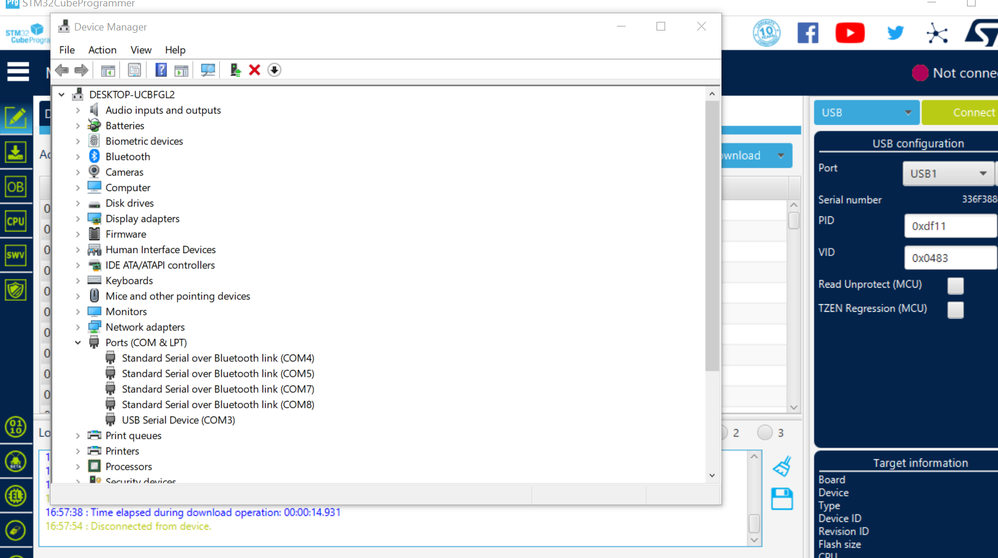This screenshot has width=998, height=558.
Task: Click the log panel scrollbar up arrow
Action: pos(754,457)
